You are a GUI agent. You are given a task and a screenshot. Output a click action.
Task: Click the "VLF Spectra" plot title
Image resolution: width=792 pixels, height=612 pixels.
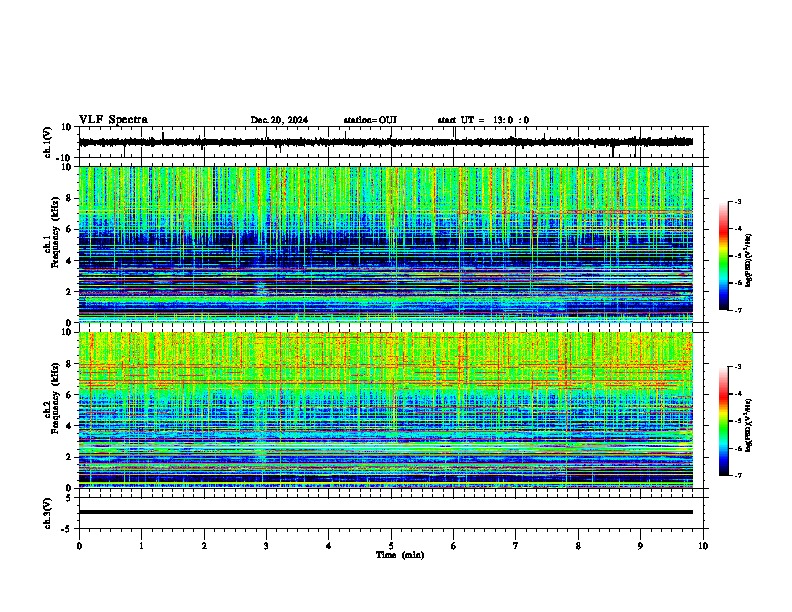[113, 120]
